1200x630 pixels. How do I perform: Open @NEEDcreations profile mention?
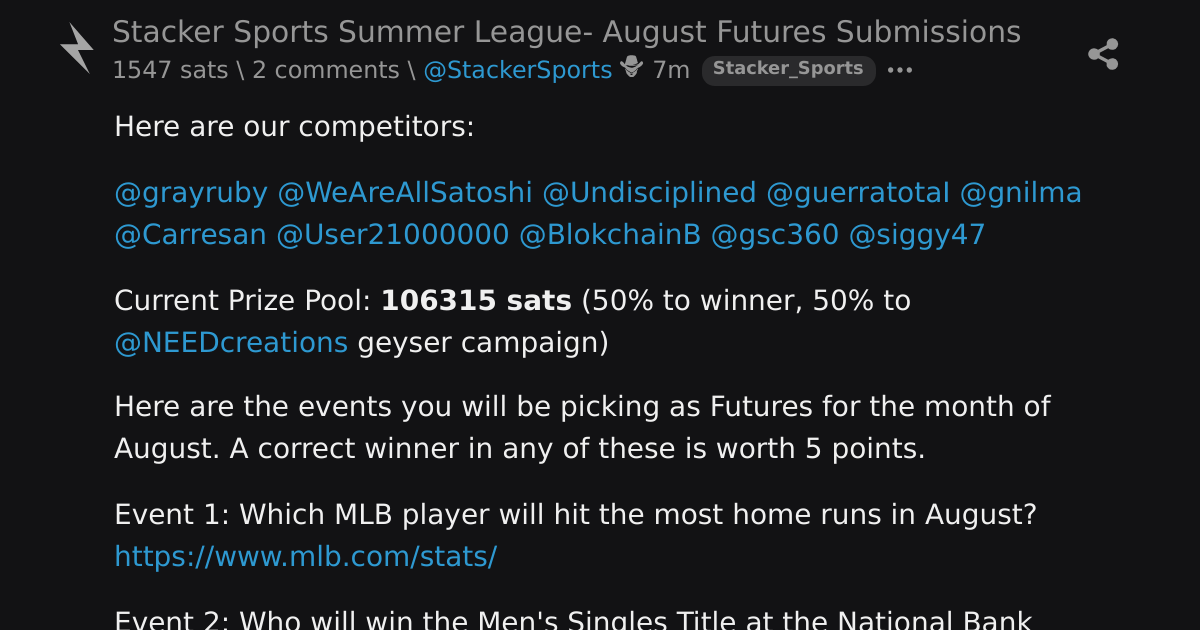point(231,343)
